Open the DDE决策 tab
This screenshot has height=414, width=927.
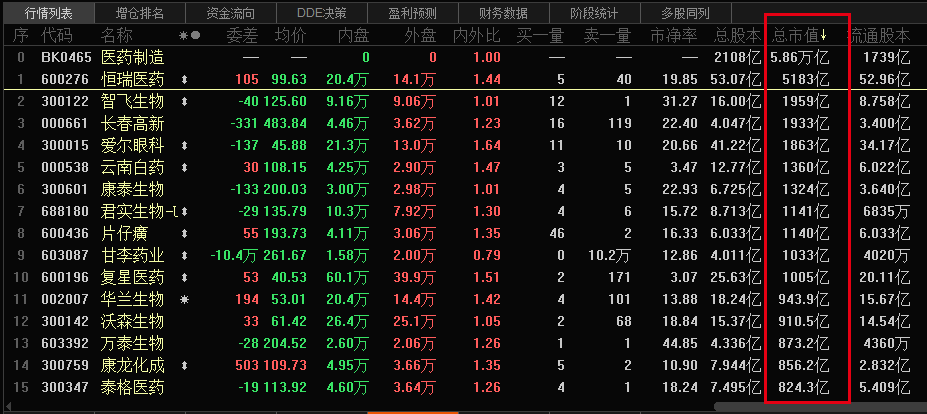[x=322, y=13]
